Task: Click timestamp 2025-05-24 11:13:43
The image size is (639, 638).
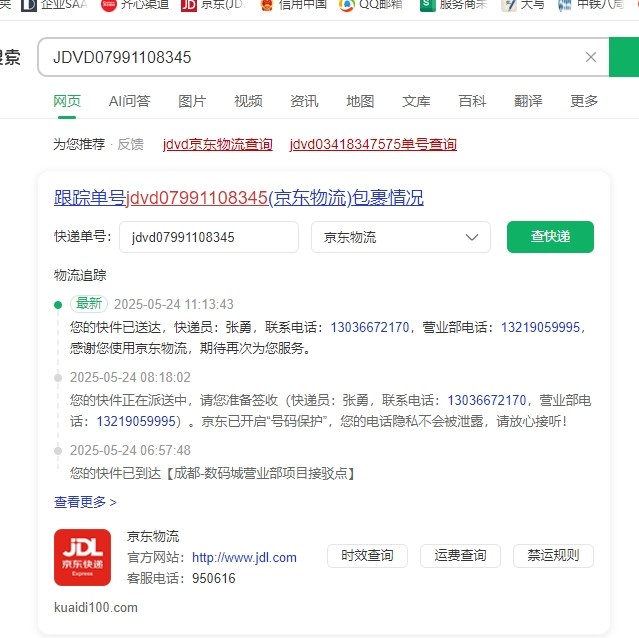Action: (x=174, y=304)
